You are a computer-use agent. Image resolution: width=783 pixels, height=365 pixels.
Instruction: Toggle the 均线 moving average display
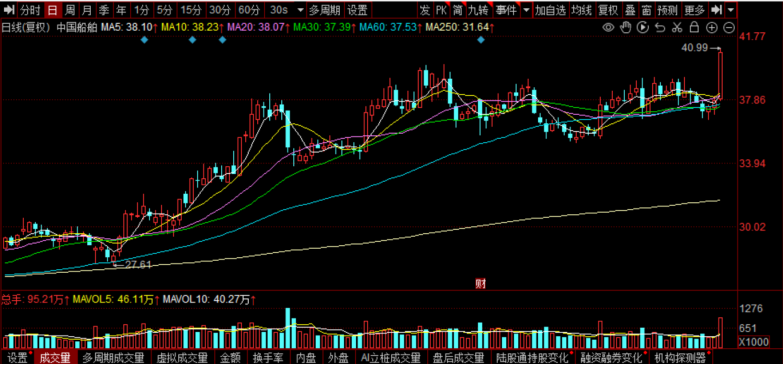tap(582, 9)
